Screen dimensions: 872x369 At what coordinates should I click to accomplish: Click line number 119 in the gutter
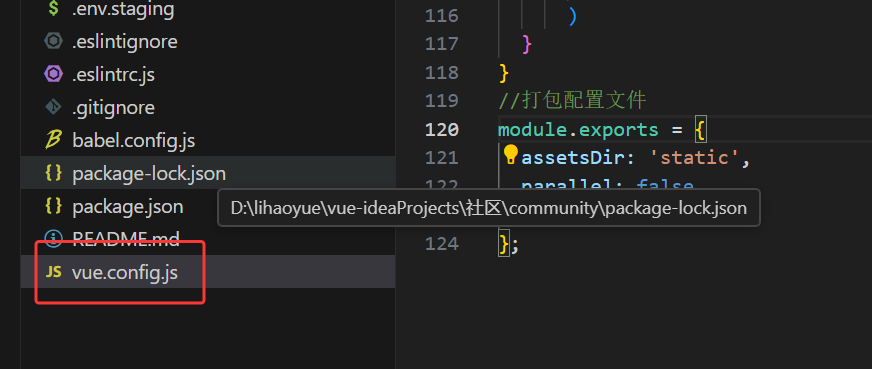442,101
